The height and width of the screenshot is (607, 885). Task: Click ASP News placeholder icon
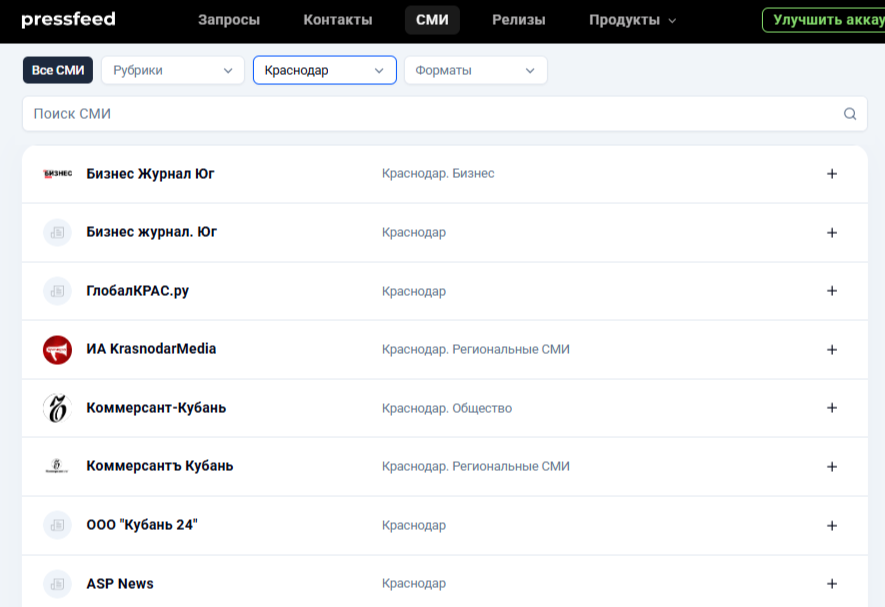click(58, 584)
